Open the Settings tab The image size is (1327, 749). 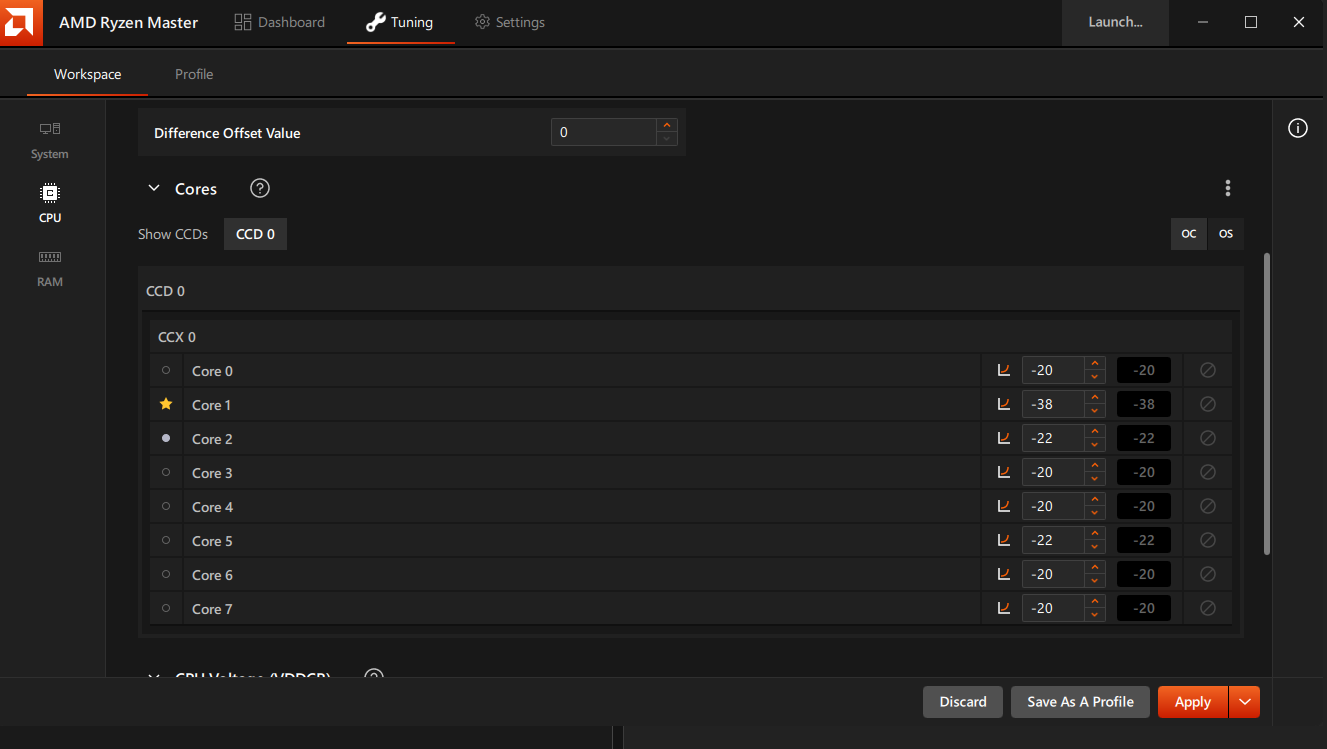510,22
